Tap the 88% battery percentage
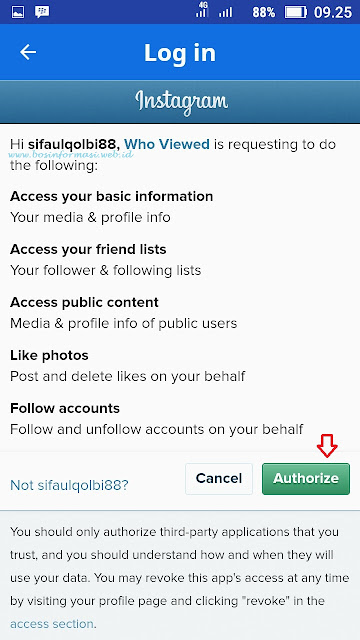The height and width of the screenshot is (640, 360). [264, 13]
